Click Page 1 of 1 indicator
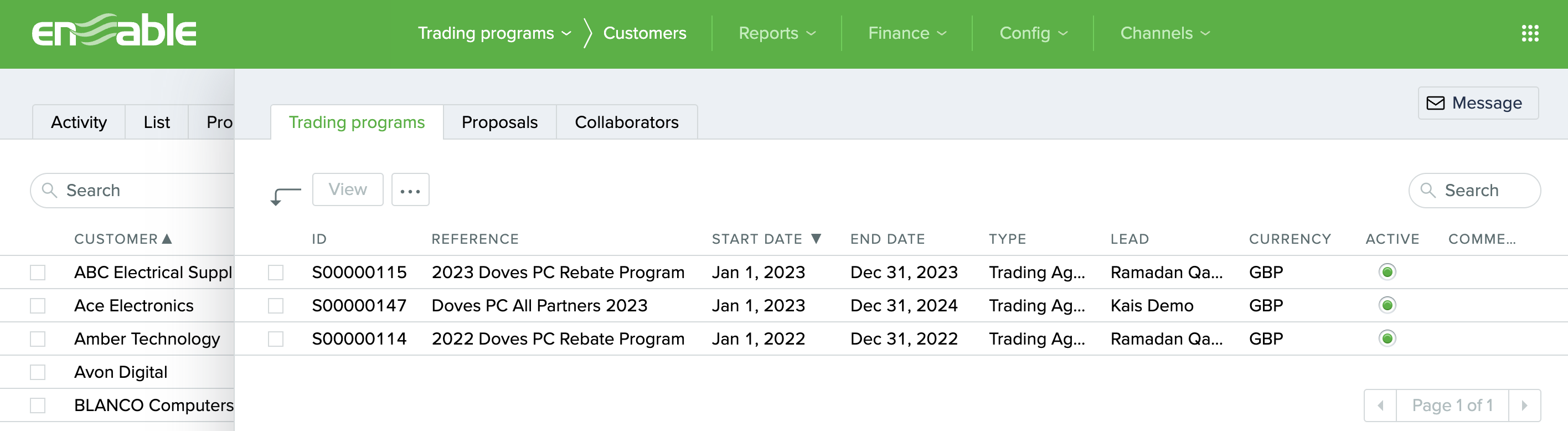 (x=1452, y=406)
